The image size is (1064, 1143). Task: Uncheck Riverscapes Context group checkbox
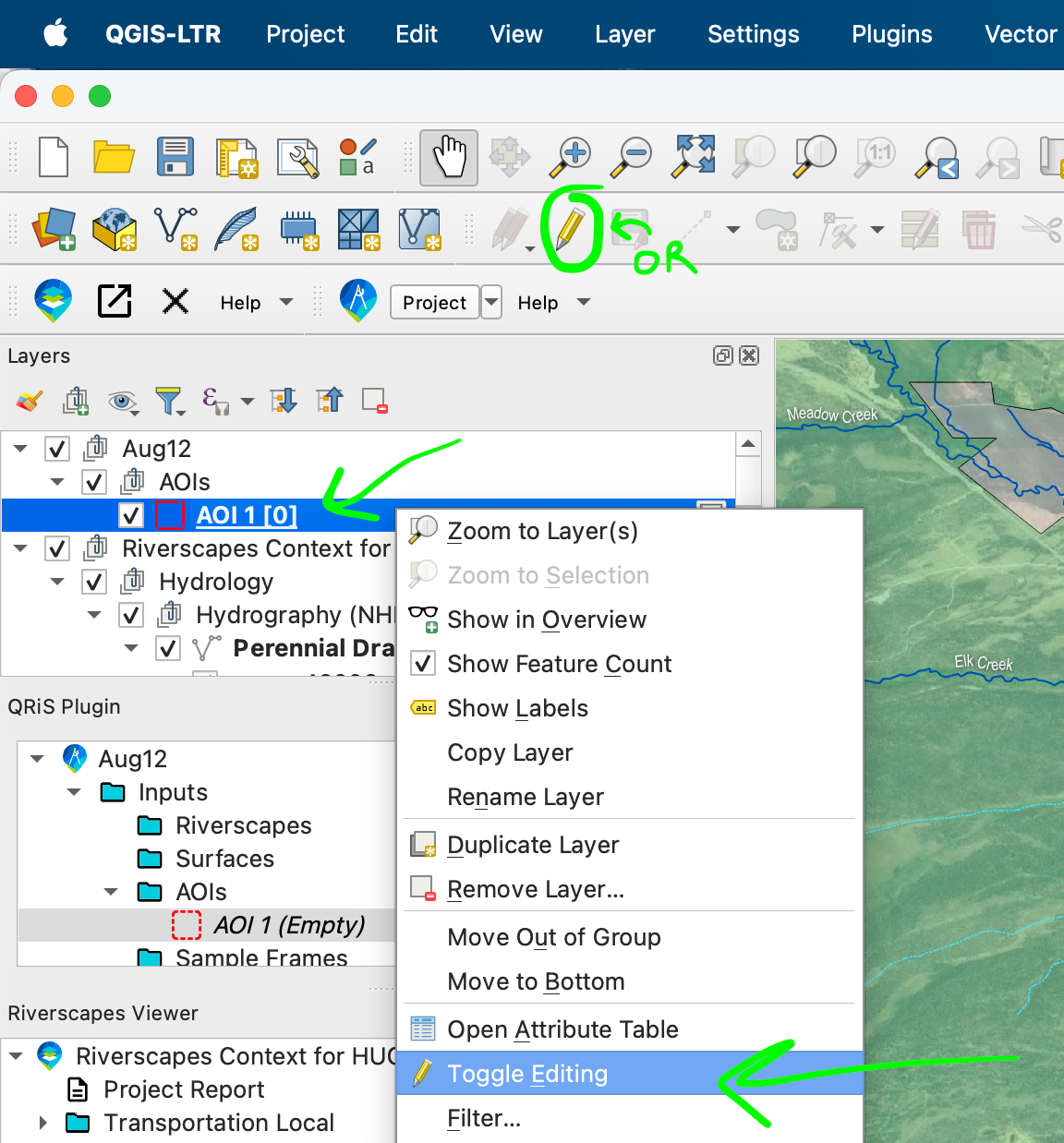pyautogui.click(x=57, y=548)
